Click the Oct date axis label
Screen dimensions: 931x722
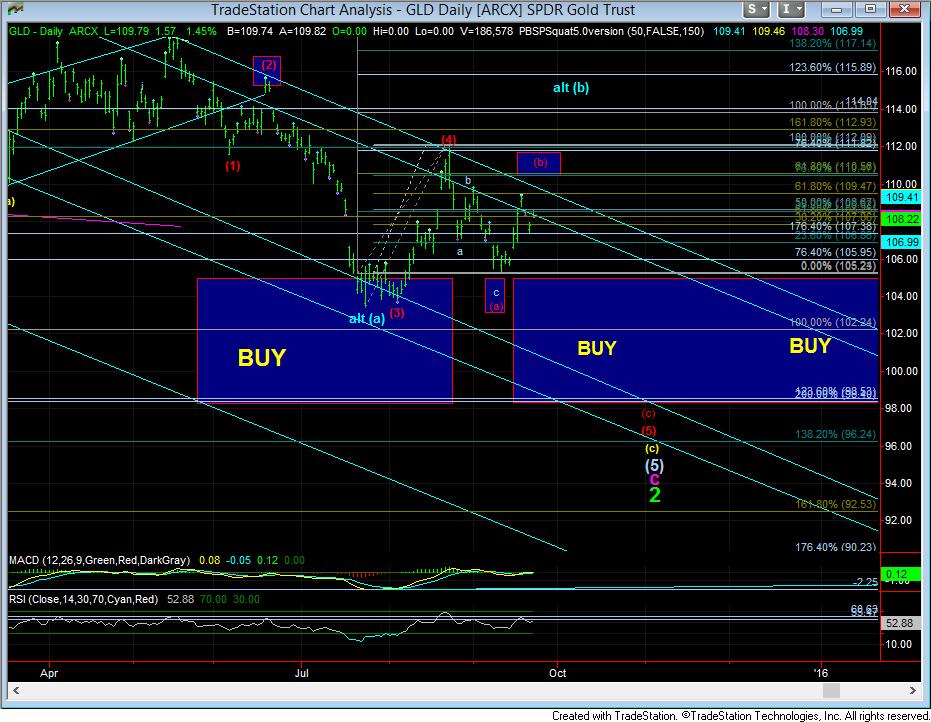coord(558,673)
